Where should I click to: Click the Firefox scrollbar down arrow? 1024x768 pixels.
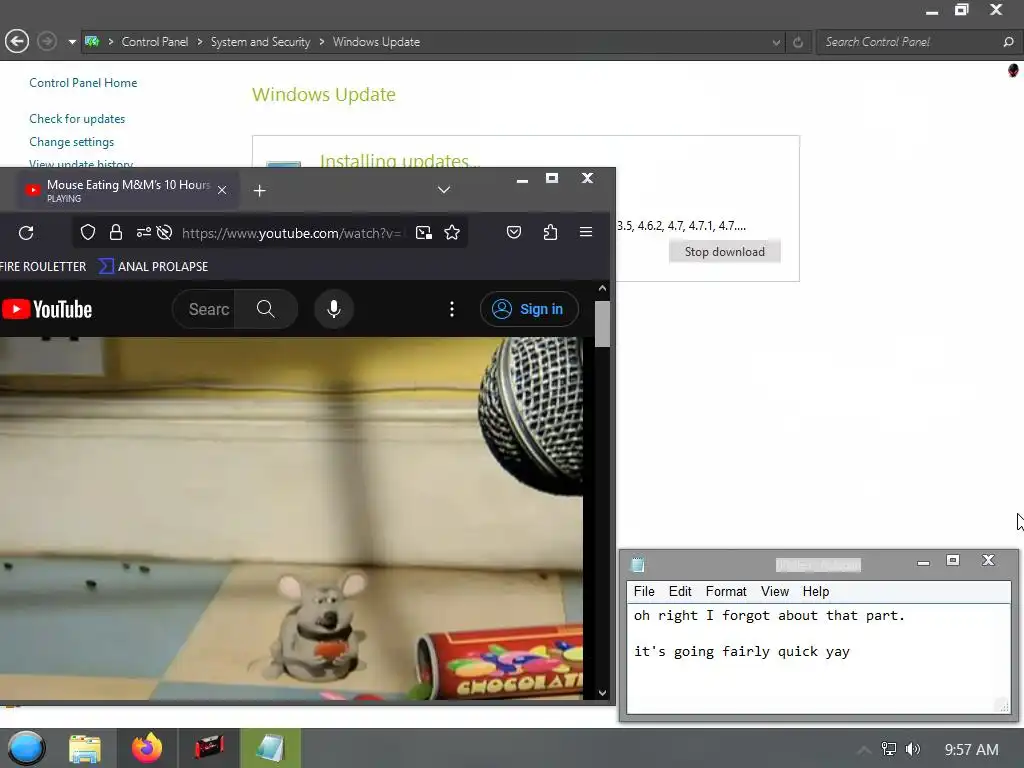coord(602,693)
